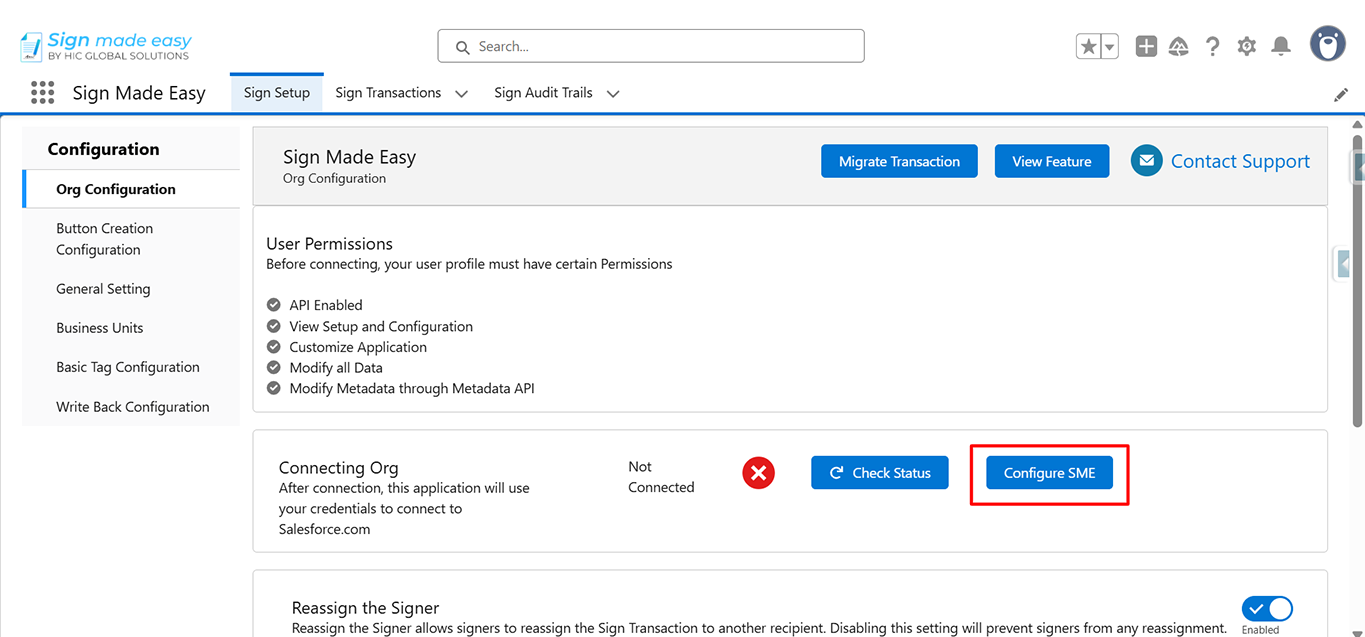Switch to the Sign Setup tab
1365x637 pixels.
point(277,93)
